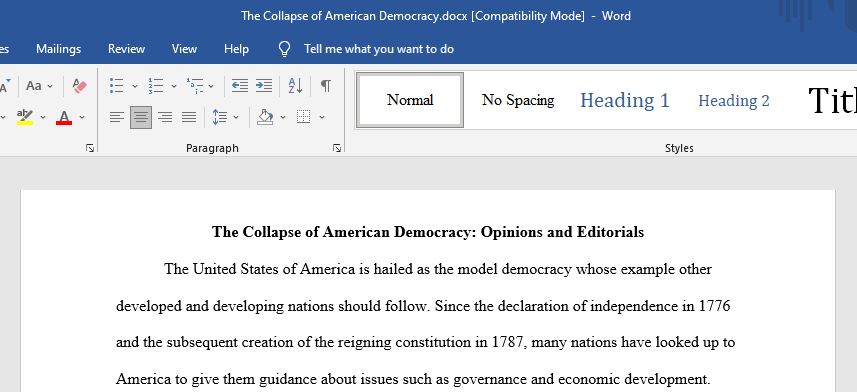The width and height of the screenshot is (857, 392).
Task: Align text to the right
Action: tap(165, 117)
